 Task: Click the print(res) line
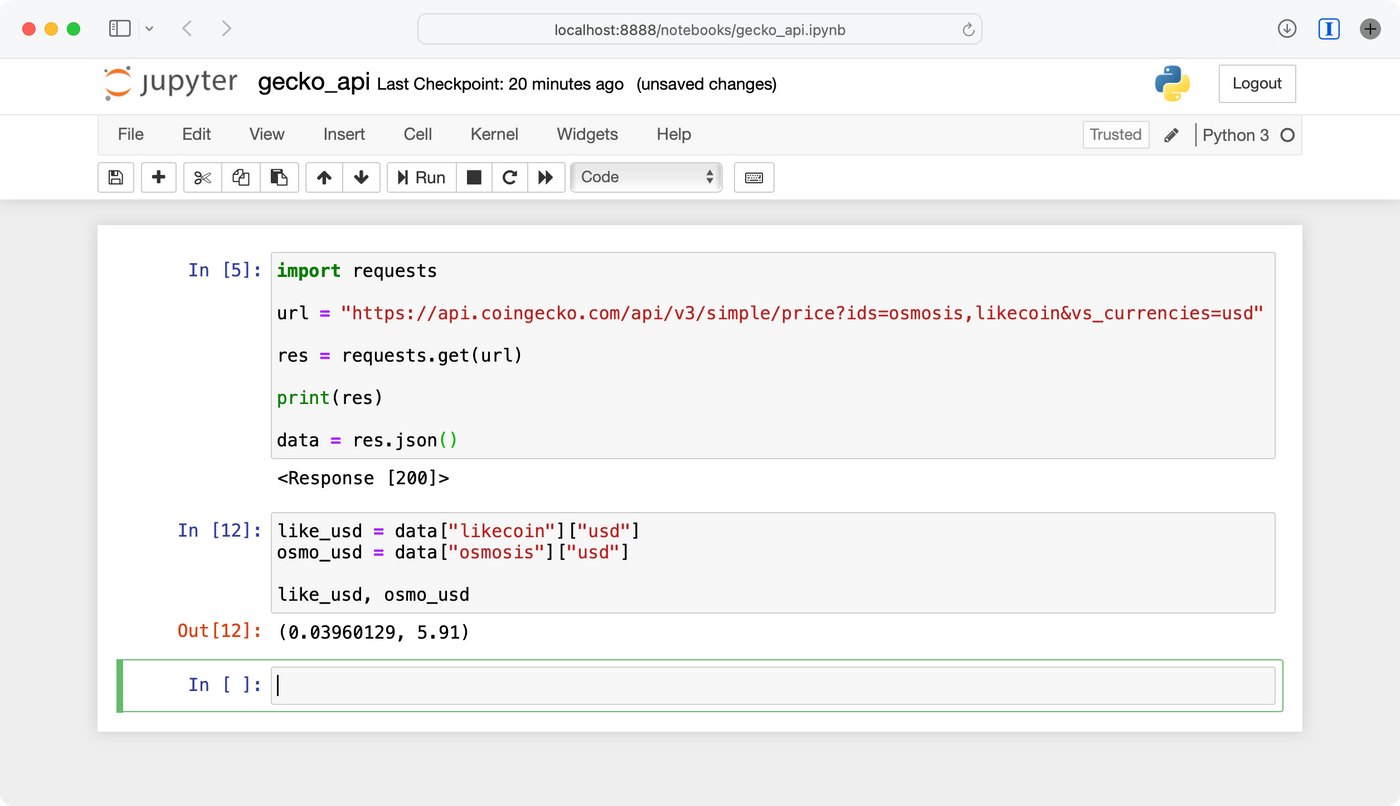(330, 398)
